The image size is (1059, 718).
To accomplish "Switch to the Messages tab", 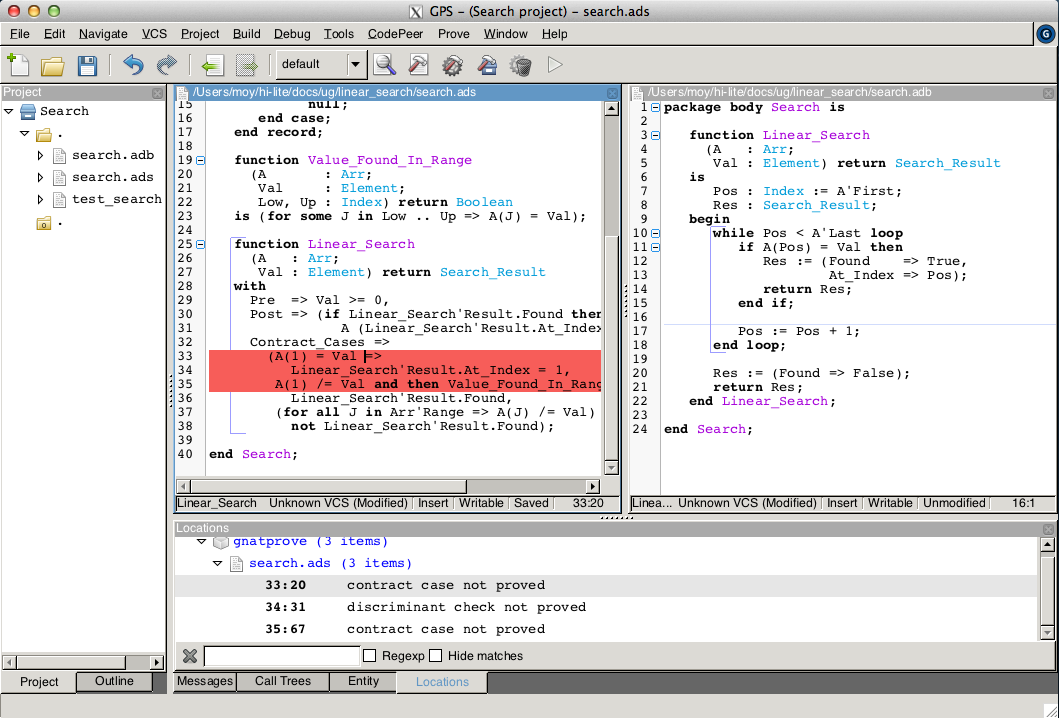I will (205, 681).
